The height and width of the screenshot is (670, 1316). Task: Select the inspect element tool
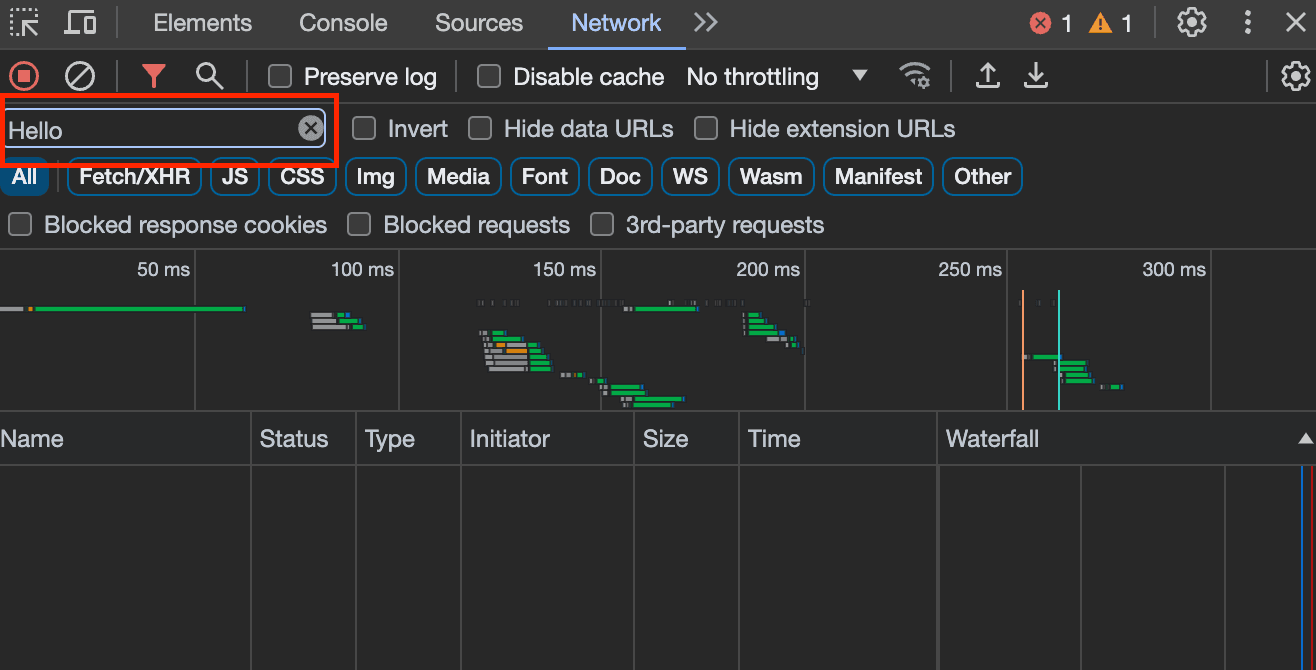point(24,22)
